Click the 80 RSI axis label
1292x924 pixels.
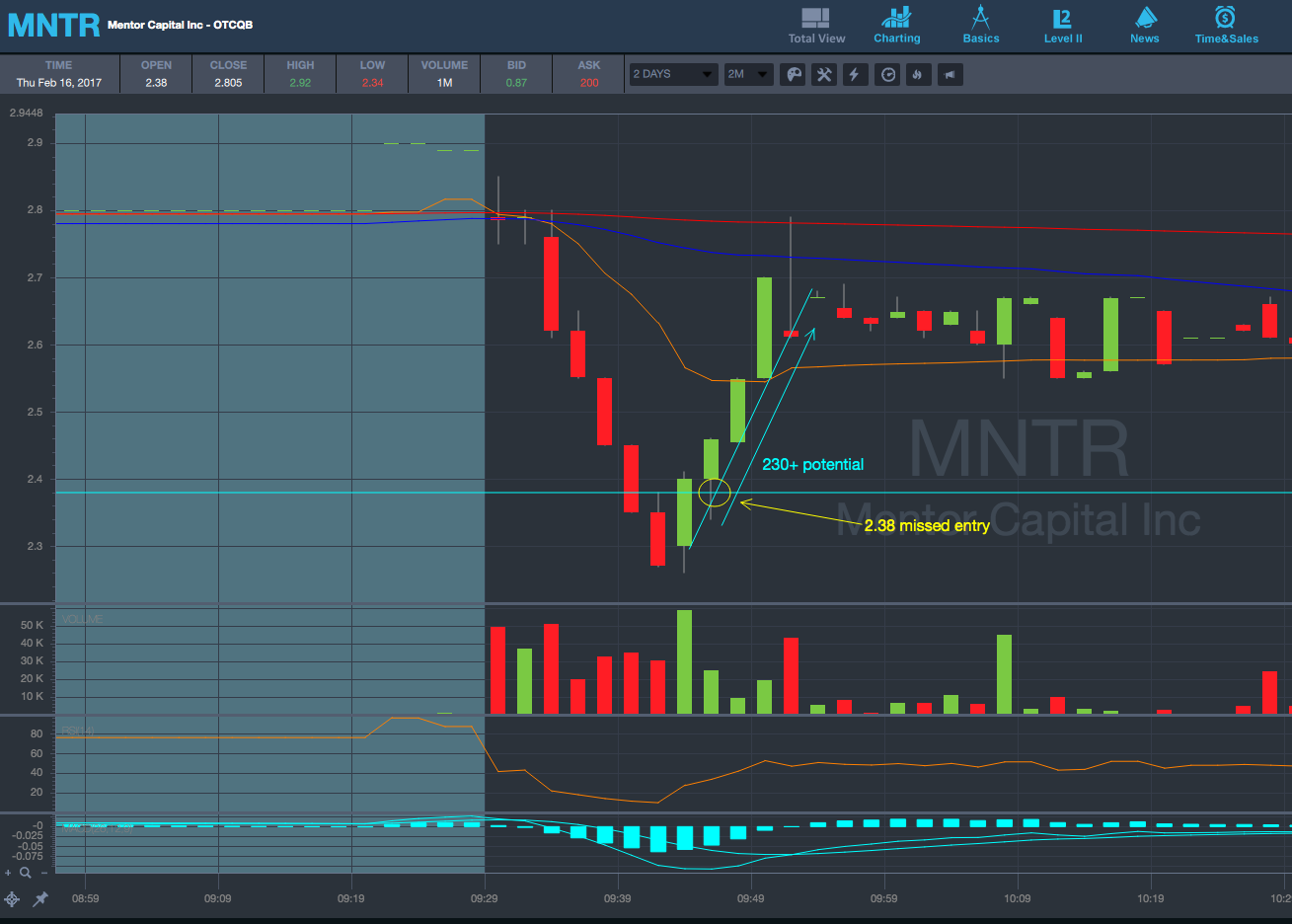coord(37,733)
